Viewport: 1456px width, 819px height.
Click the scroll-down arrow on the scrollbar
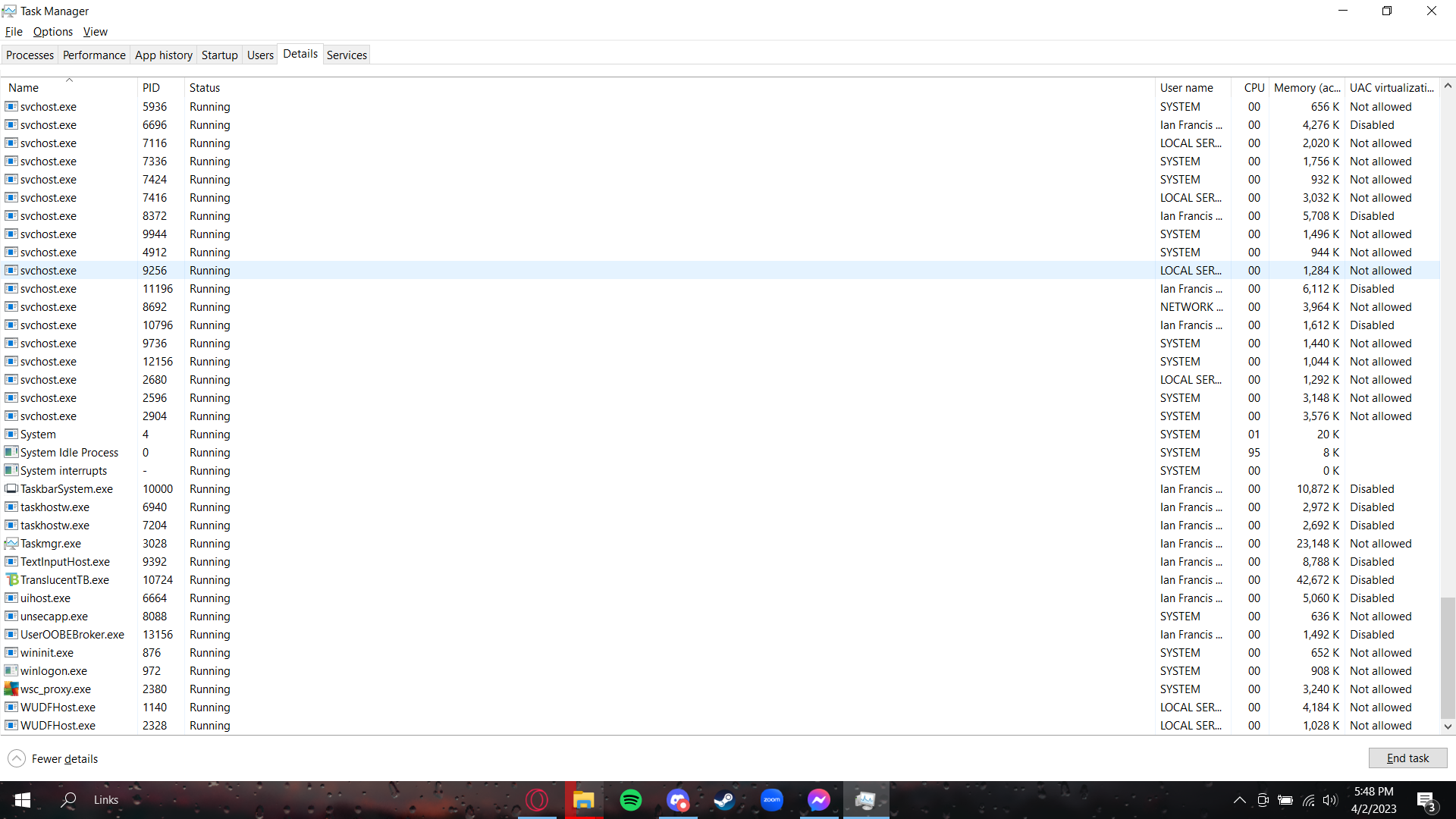[1448, 726]
